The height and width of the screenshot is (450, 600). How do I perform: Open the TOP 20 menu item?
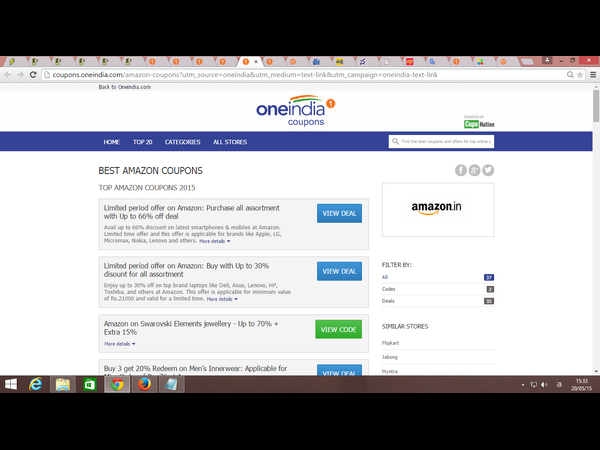click(143, 142)
